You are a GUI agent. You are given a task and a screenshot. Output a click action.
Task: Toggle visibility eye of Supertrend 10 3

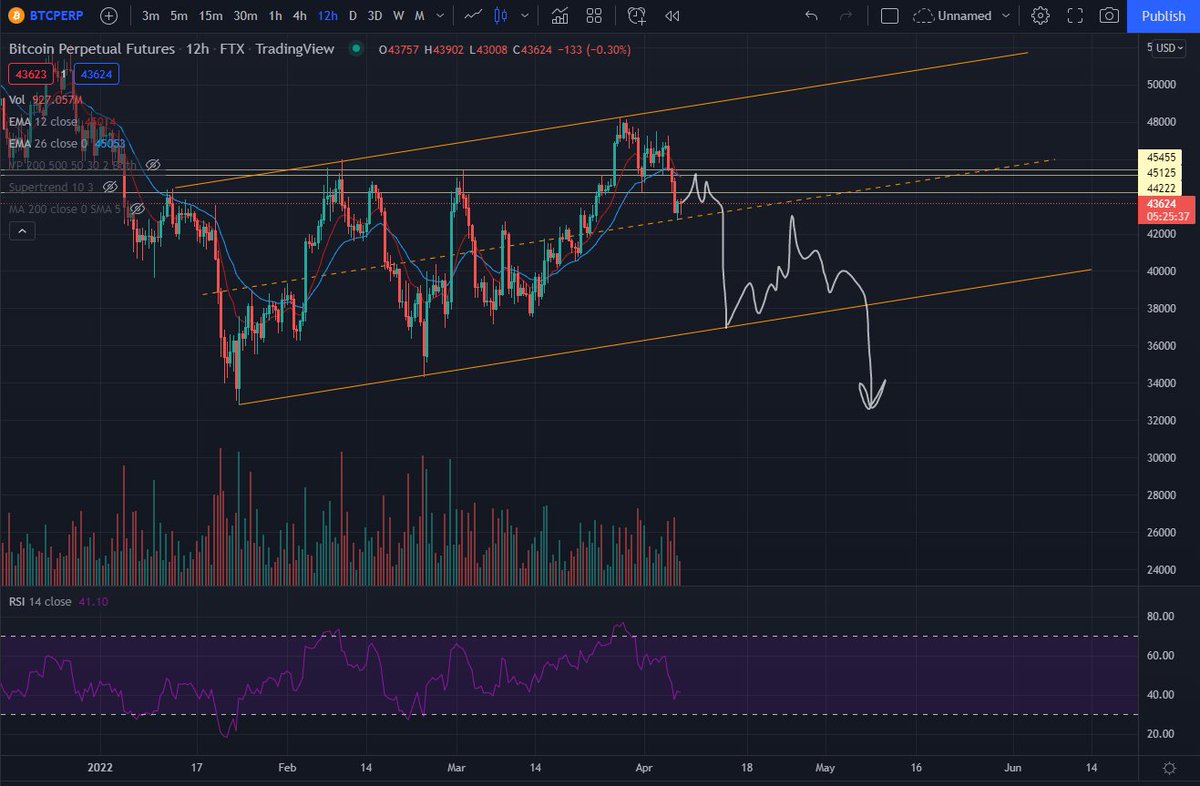[x=110, y=186]
